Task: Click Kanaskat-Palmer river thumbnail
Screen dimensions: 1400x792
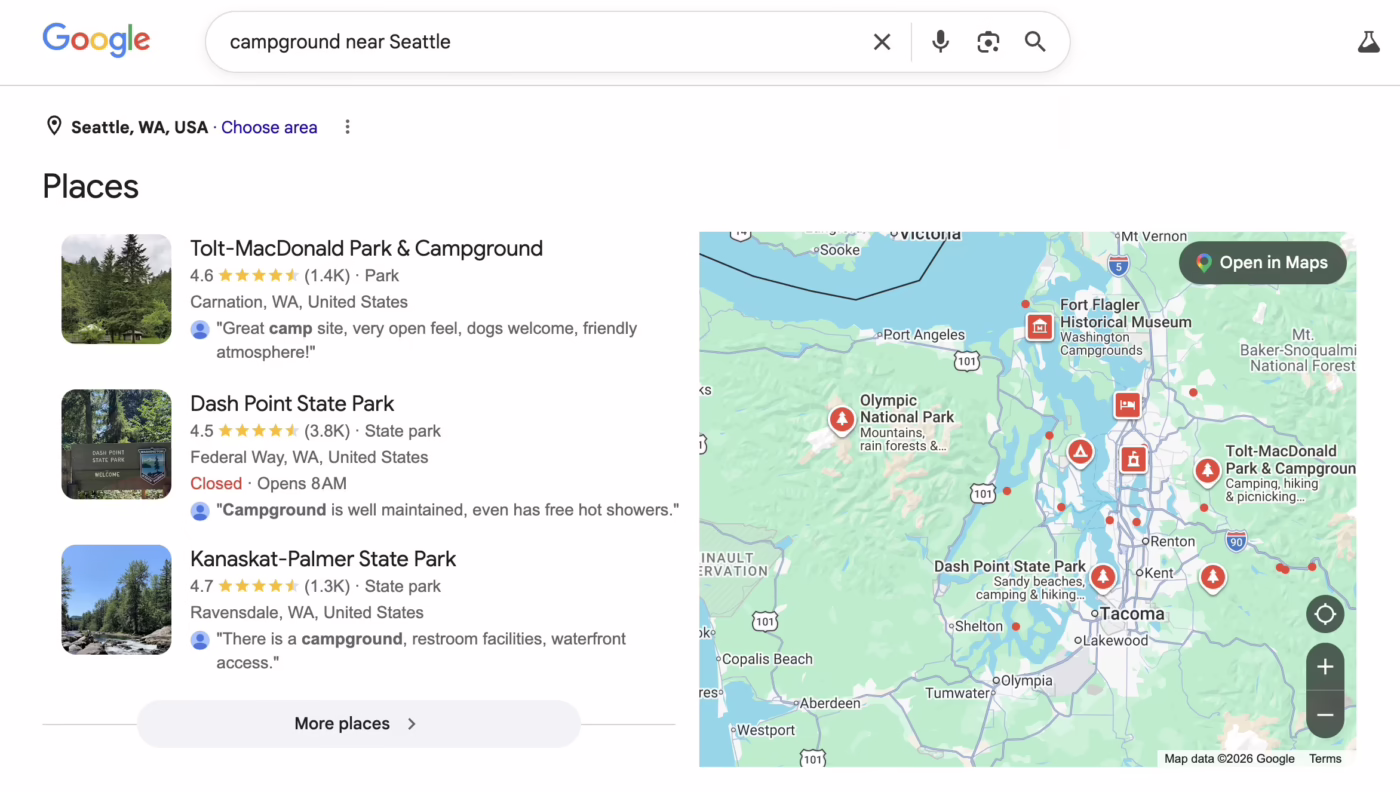Action: (116, 600)
